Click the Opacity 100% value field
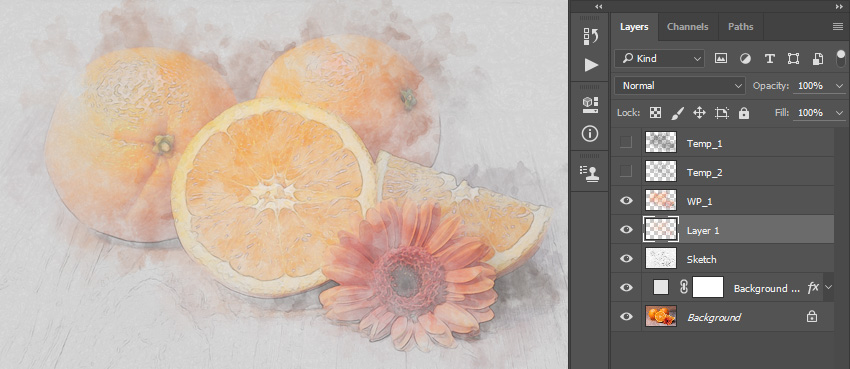The width and height of the screenshot is (850, 369). 813,86
